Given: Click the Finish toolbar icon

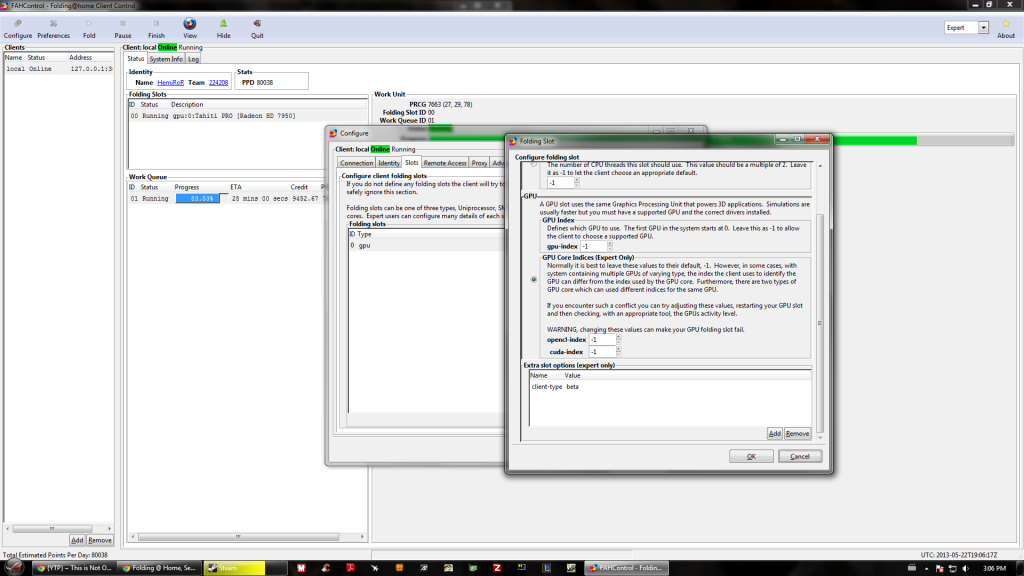Looking at the screenshot, I should [x=156, y=29].
